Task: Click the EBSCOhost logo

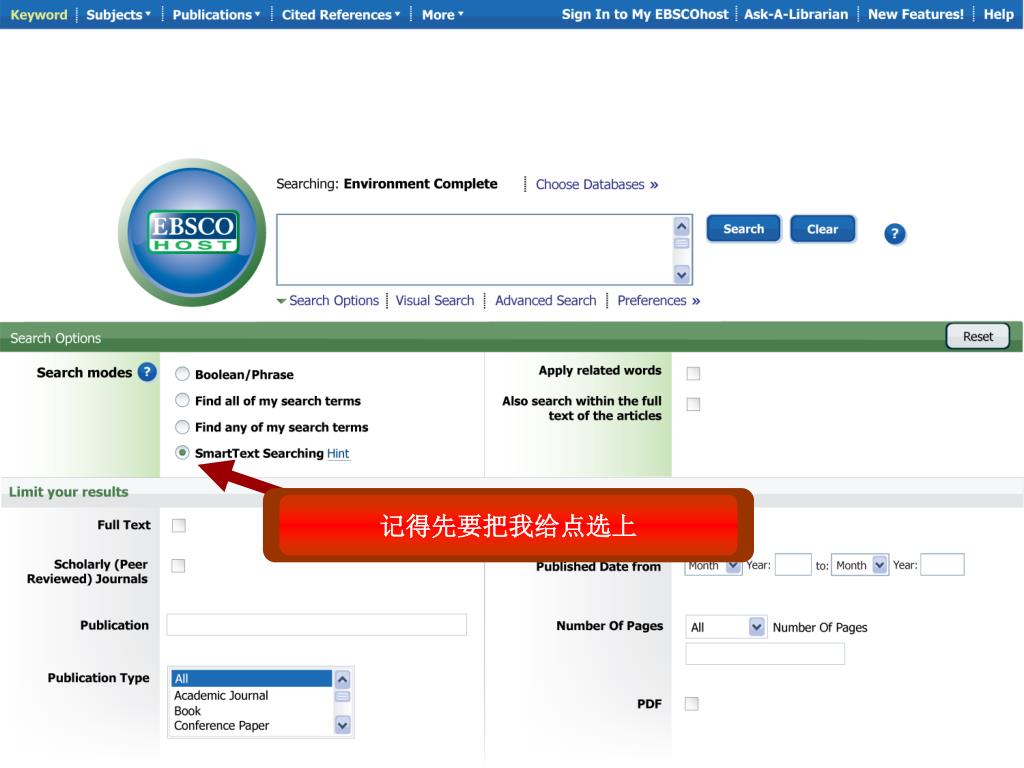Action: 192,232
